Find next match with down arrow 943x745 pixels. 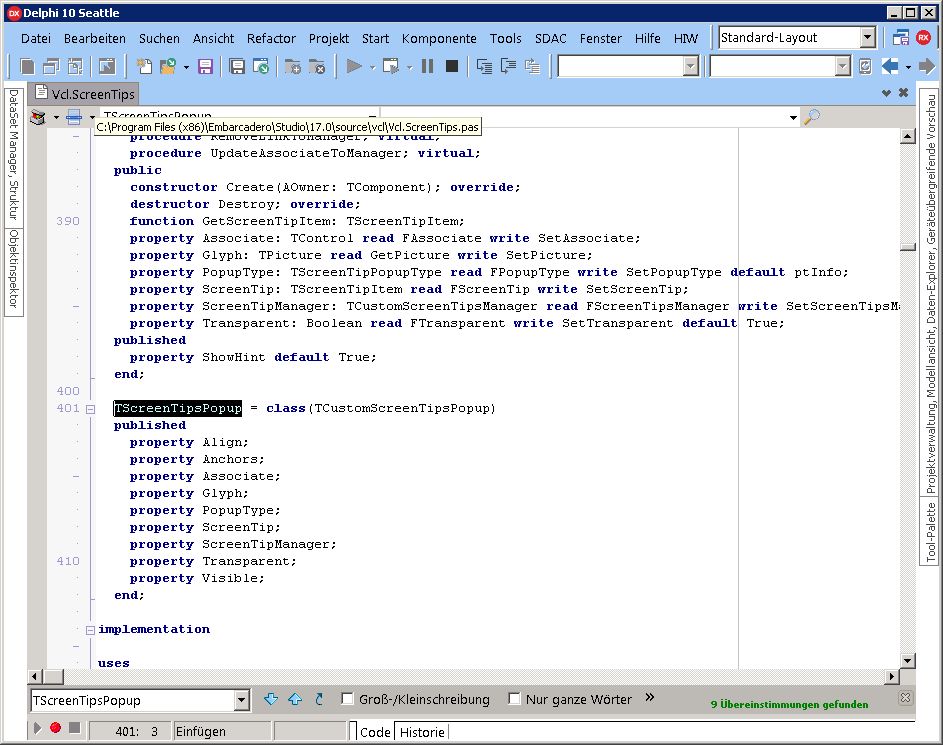[x=271, y=699]
